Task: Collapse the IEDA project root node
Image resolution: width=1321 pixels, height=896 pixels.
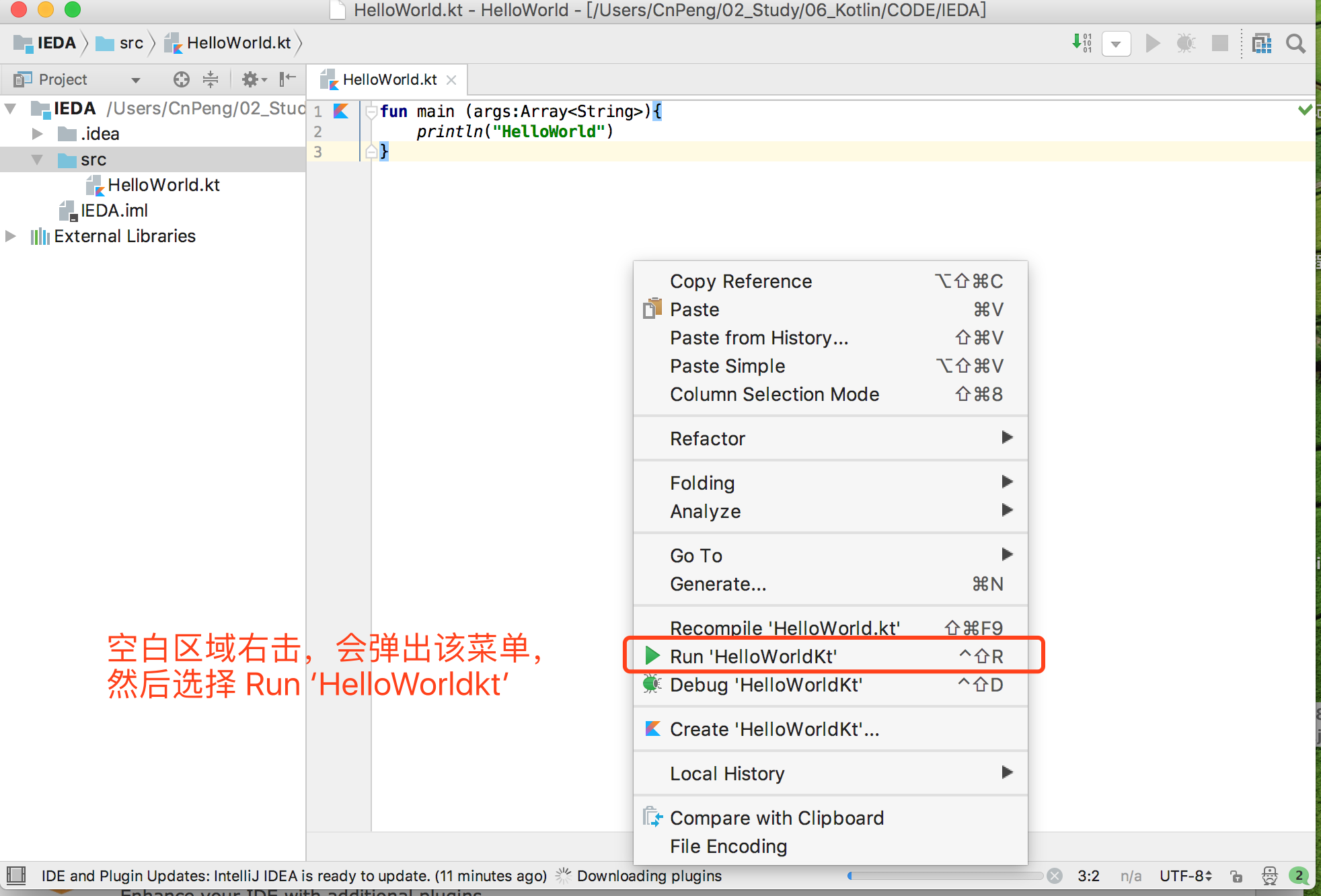Action: (11, 108)
